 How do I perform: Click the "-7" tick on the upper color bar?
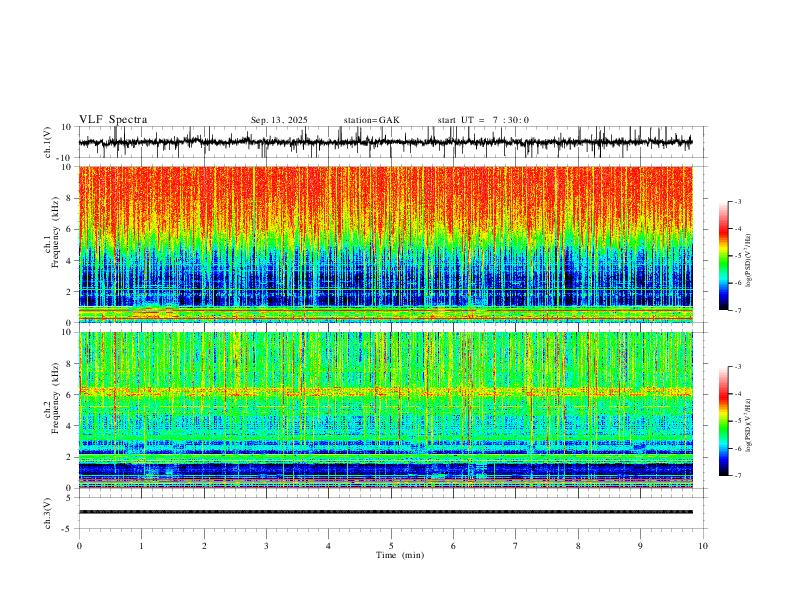[738, 311]
